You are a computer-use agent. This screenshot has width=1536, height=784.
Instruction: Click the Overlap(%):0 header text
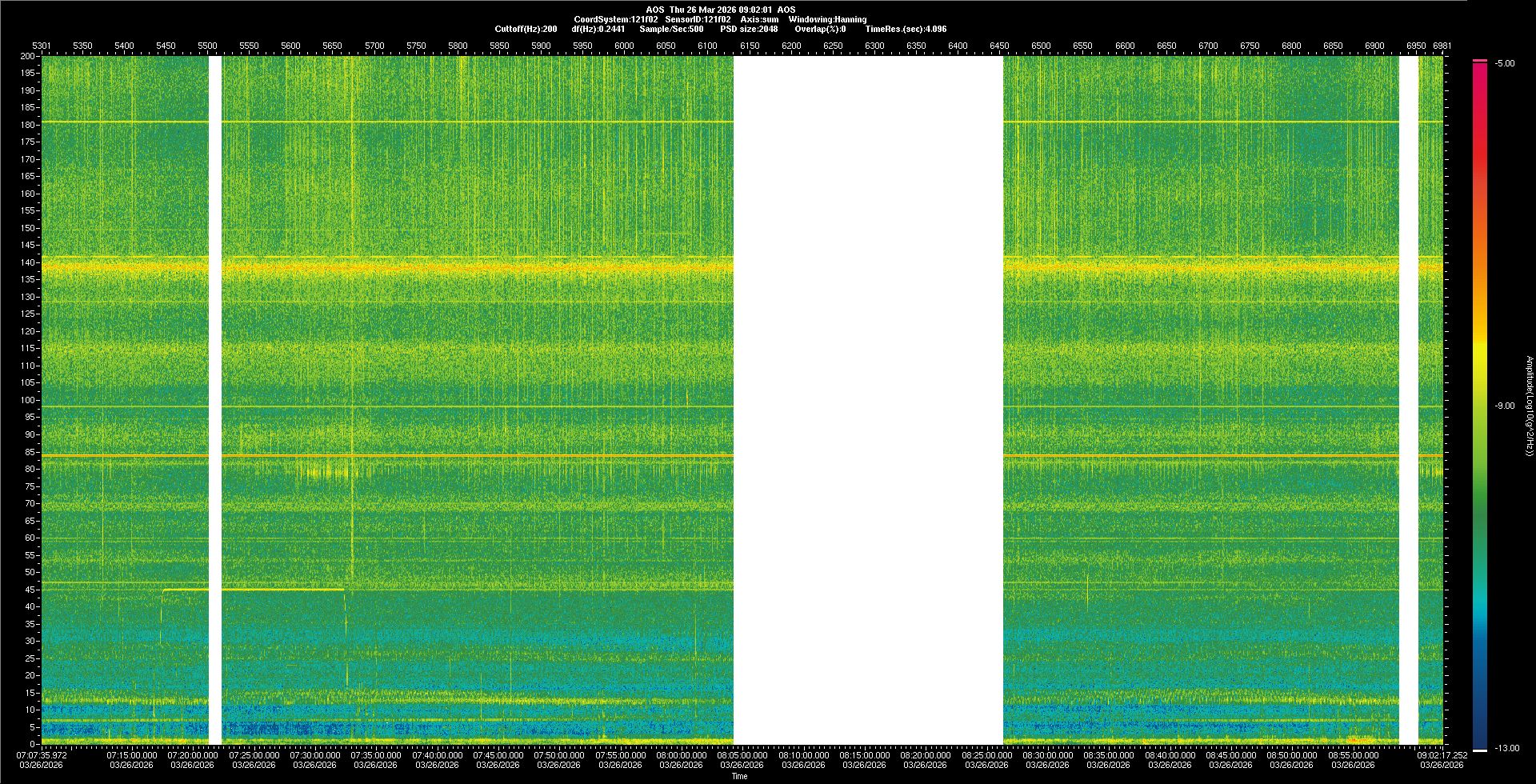(820, 29)
